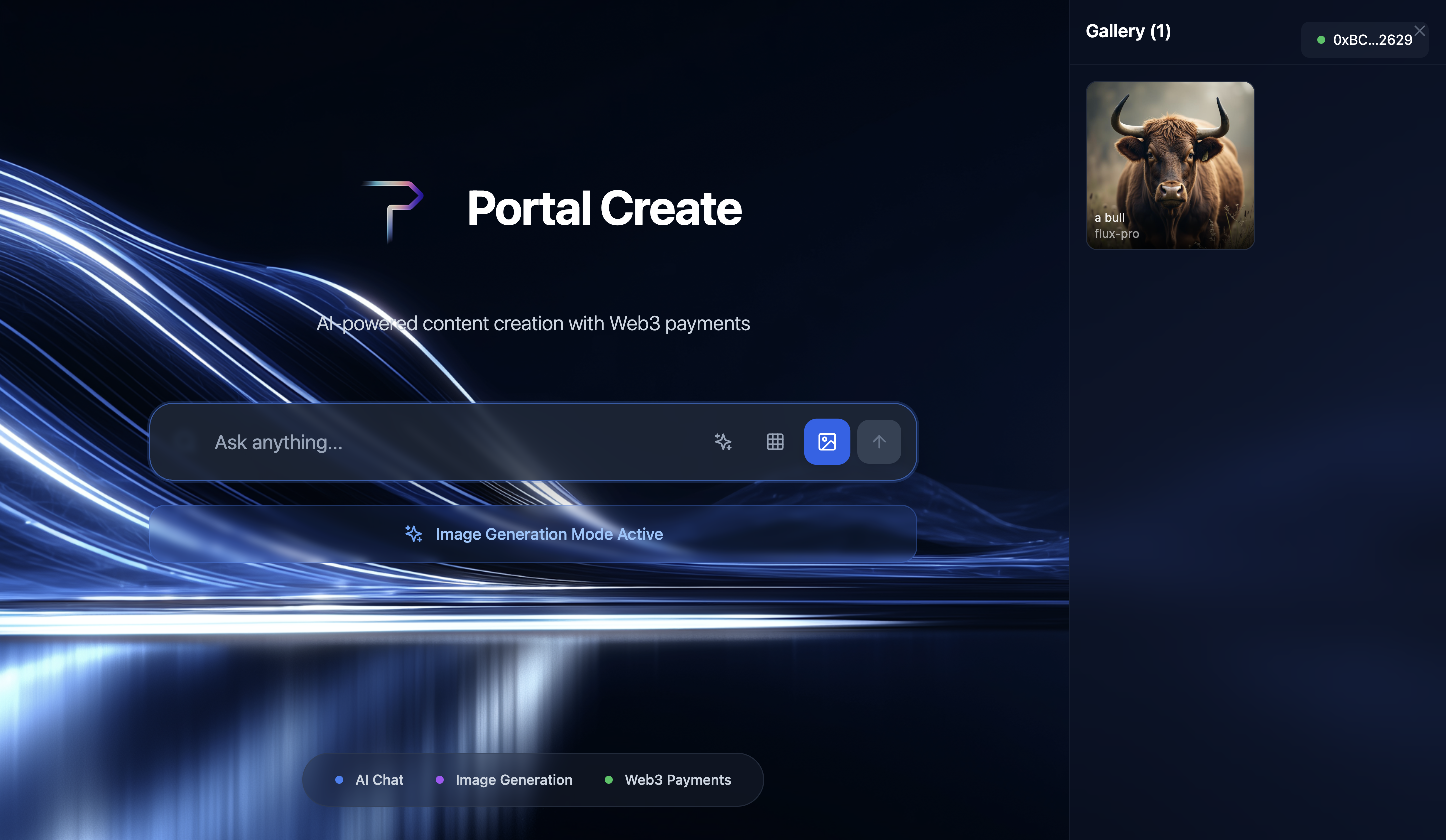Click the green dot beside Web3 Payments
Viewport: 1446px width, 840px height.
click(x=609, y=780)
